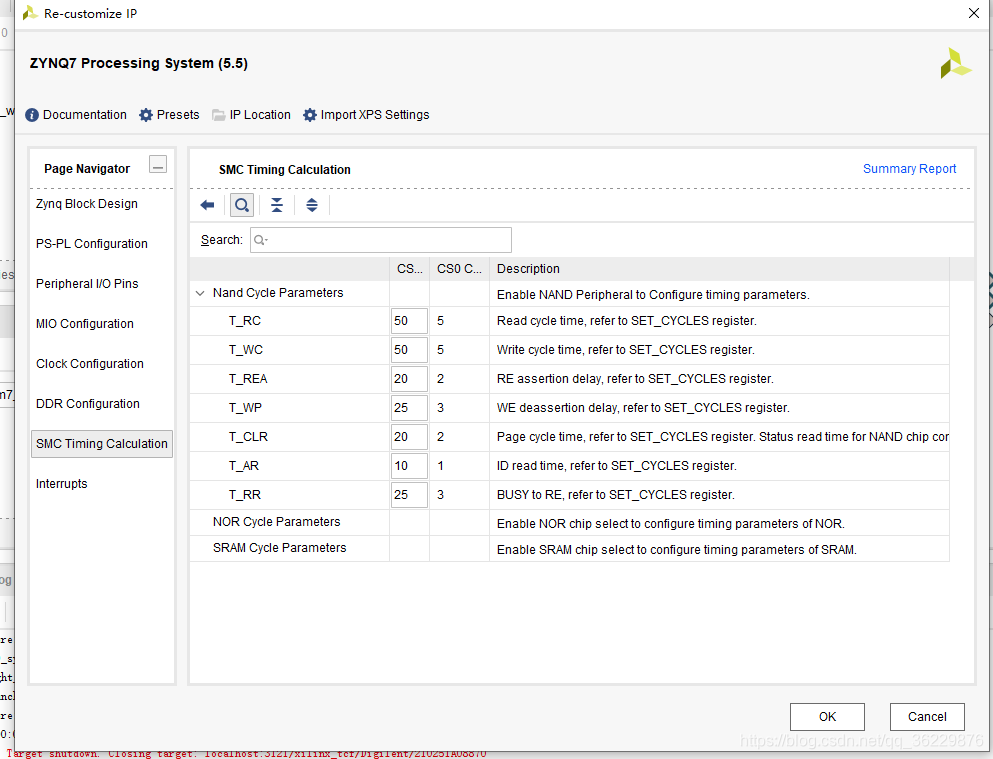Select Peripheral I/O Pins page
993x759 pixels.
click(x=87, y=284)
